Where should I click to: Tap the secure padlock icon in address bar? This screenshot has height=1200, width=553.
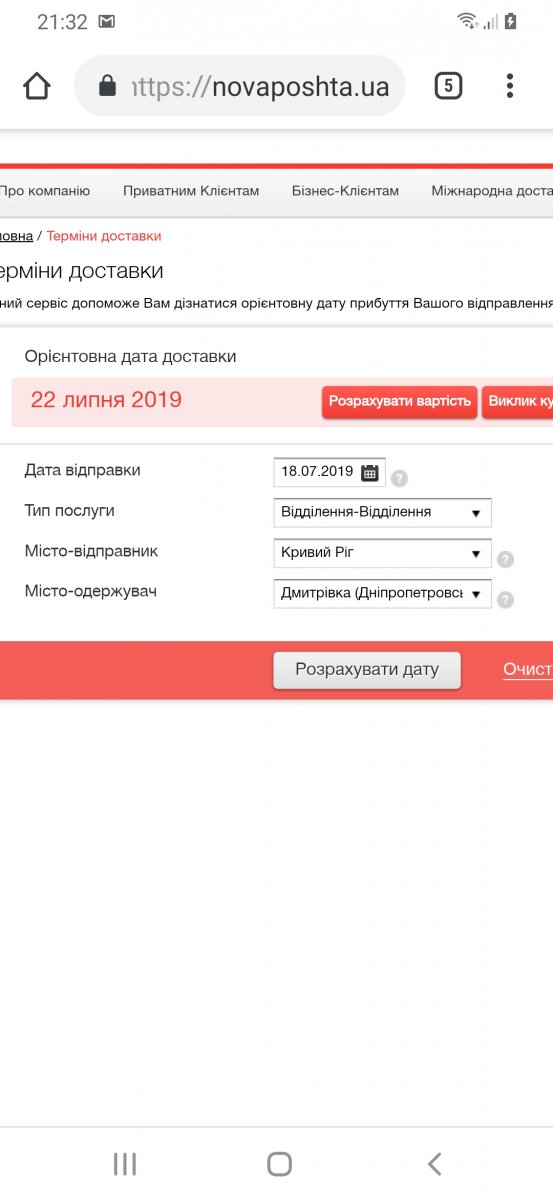click(108, 87)
